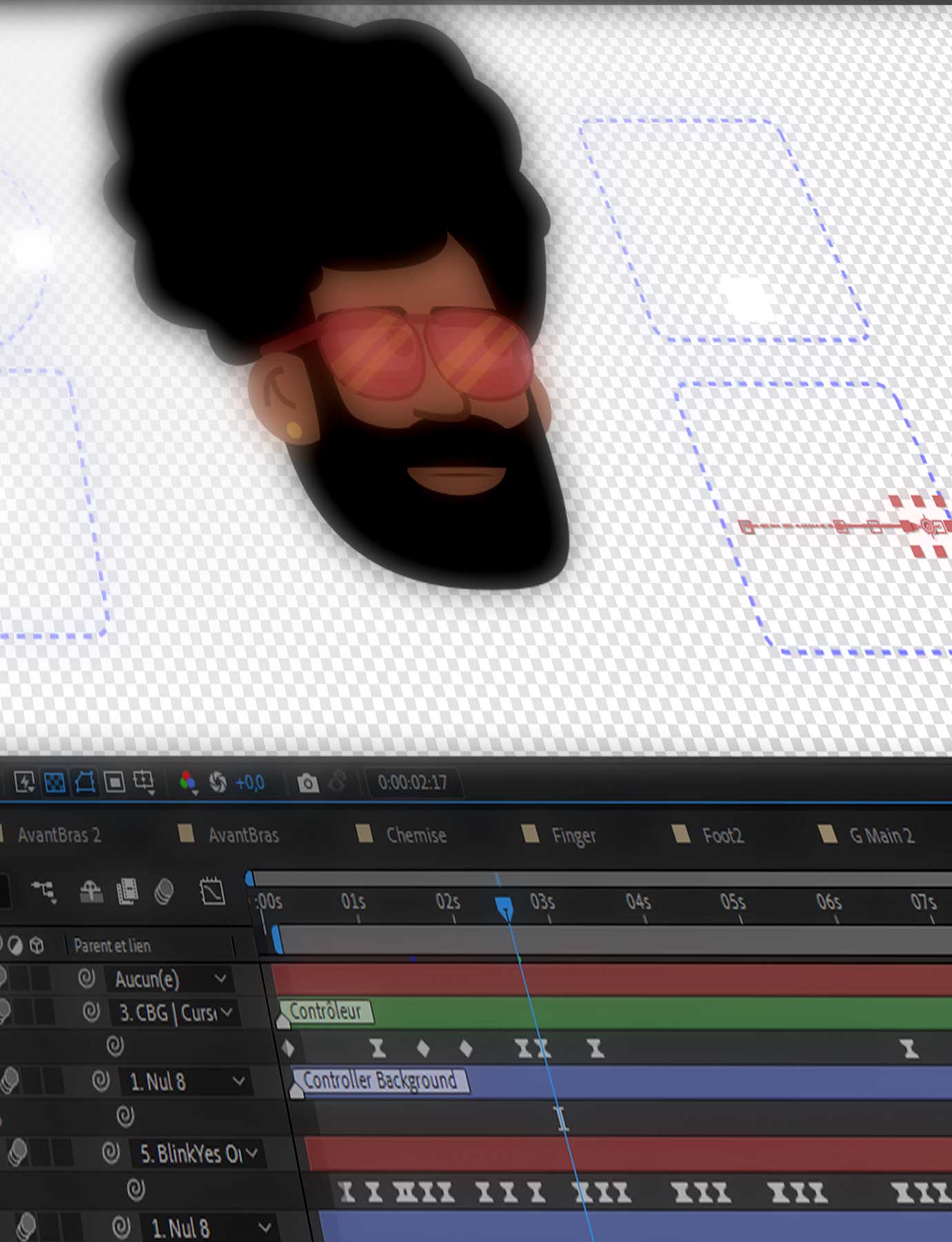This screenshot has width=952, height=1242.
Task: Click property pick whip under 3. CBG row
Action: 115,1046
